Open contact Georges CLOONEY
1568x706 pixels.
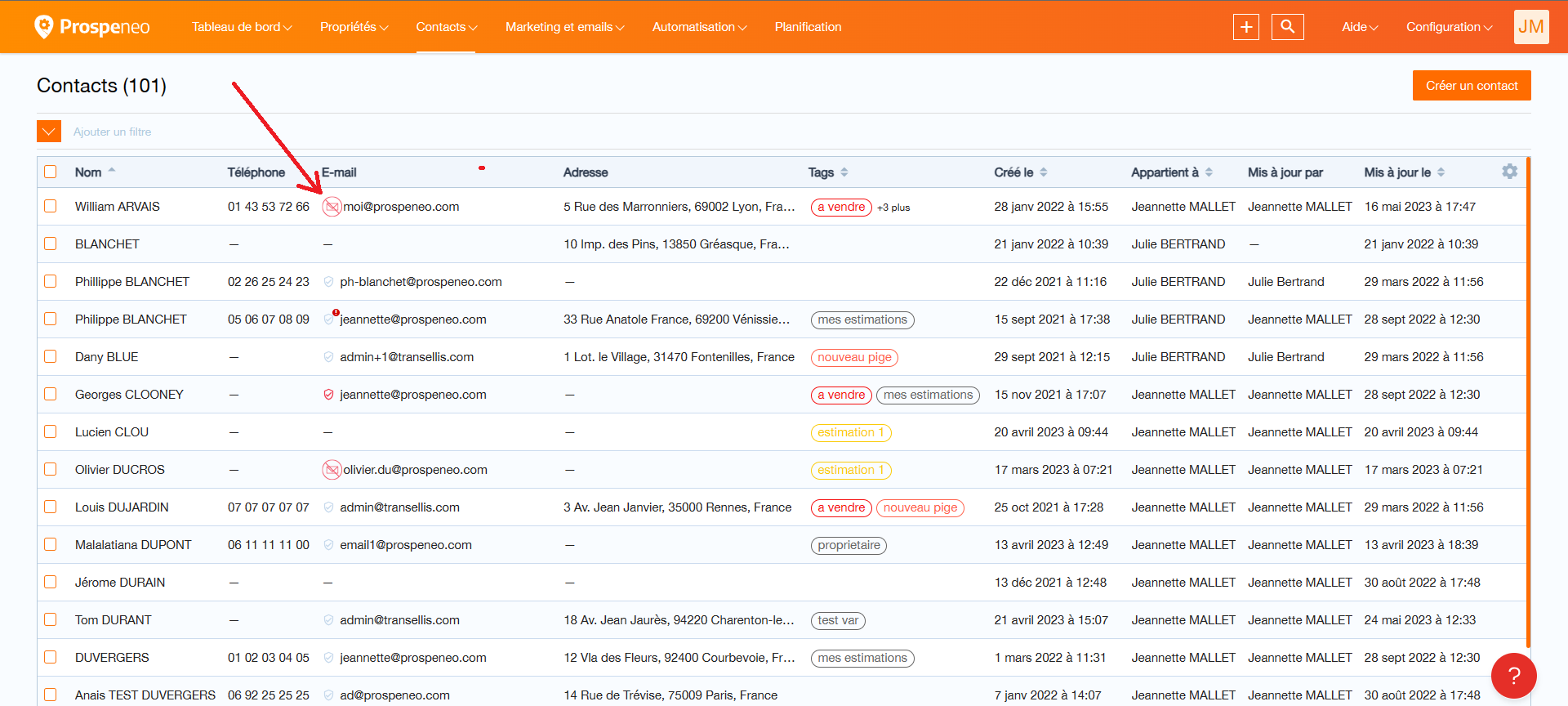pyautogui.click(x=129, y=395)
